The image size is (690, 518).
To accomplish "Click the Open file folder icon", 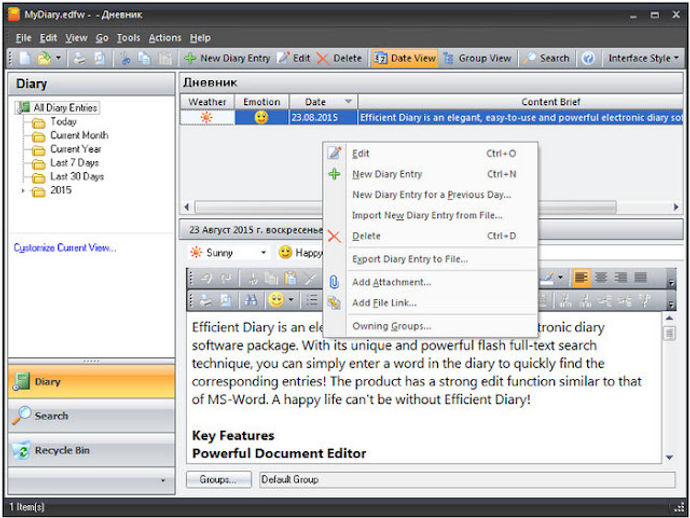I will point(44,58).
